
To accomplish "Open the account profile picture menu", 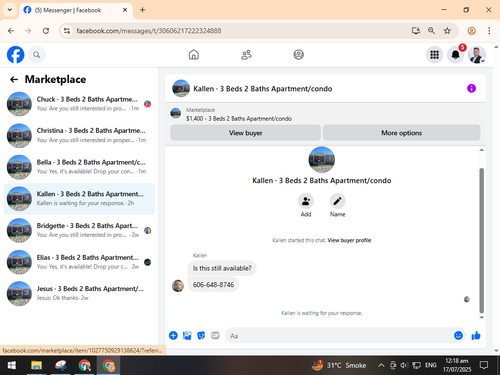I will 477,55.
